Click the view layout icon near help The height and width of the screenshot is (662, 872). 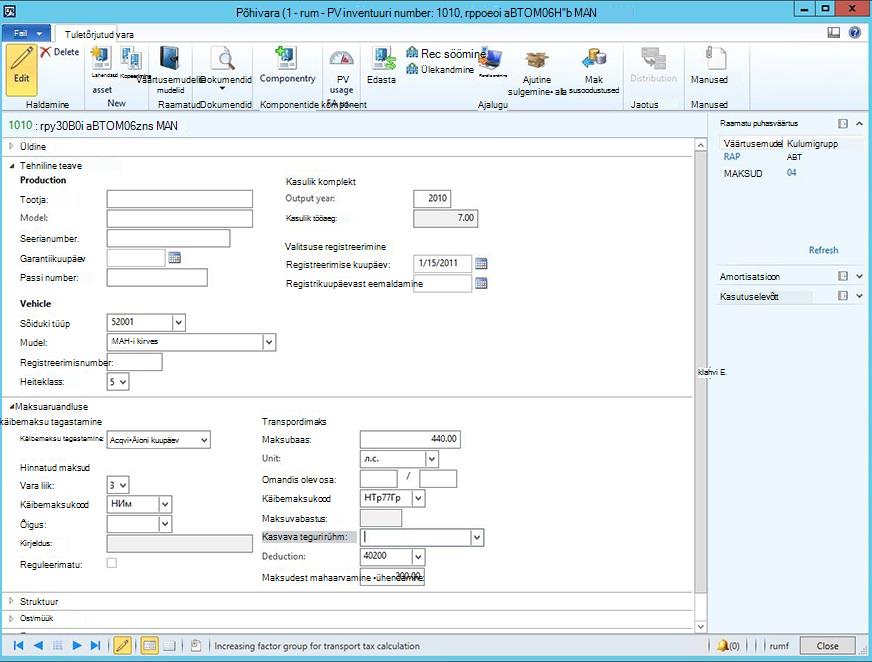[x=834, y=33]
